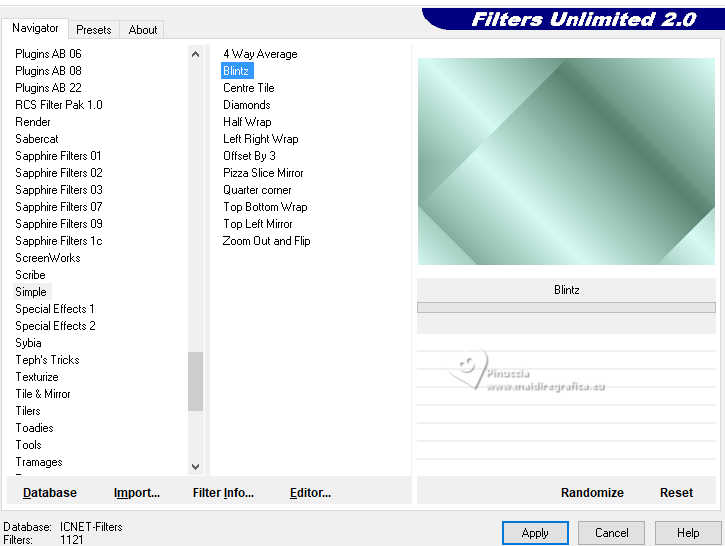Select the Scribe category

point(30,275)
